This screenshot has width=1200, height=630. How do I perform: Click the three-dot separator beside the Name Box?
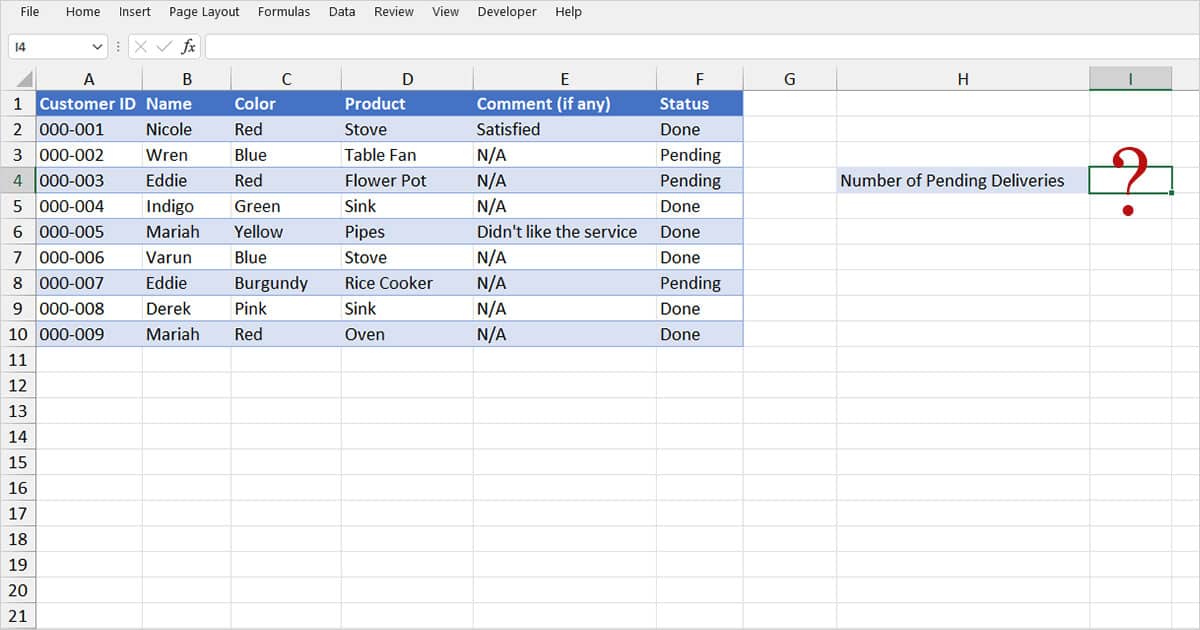(118, 45)
